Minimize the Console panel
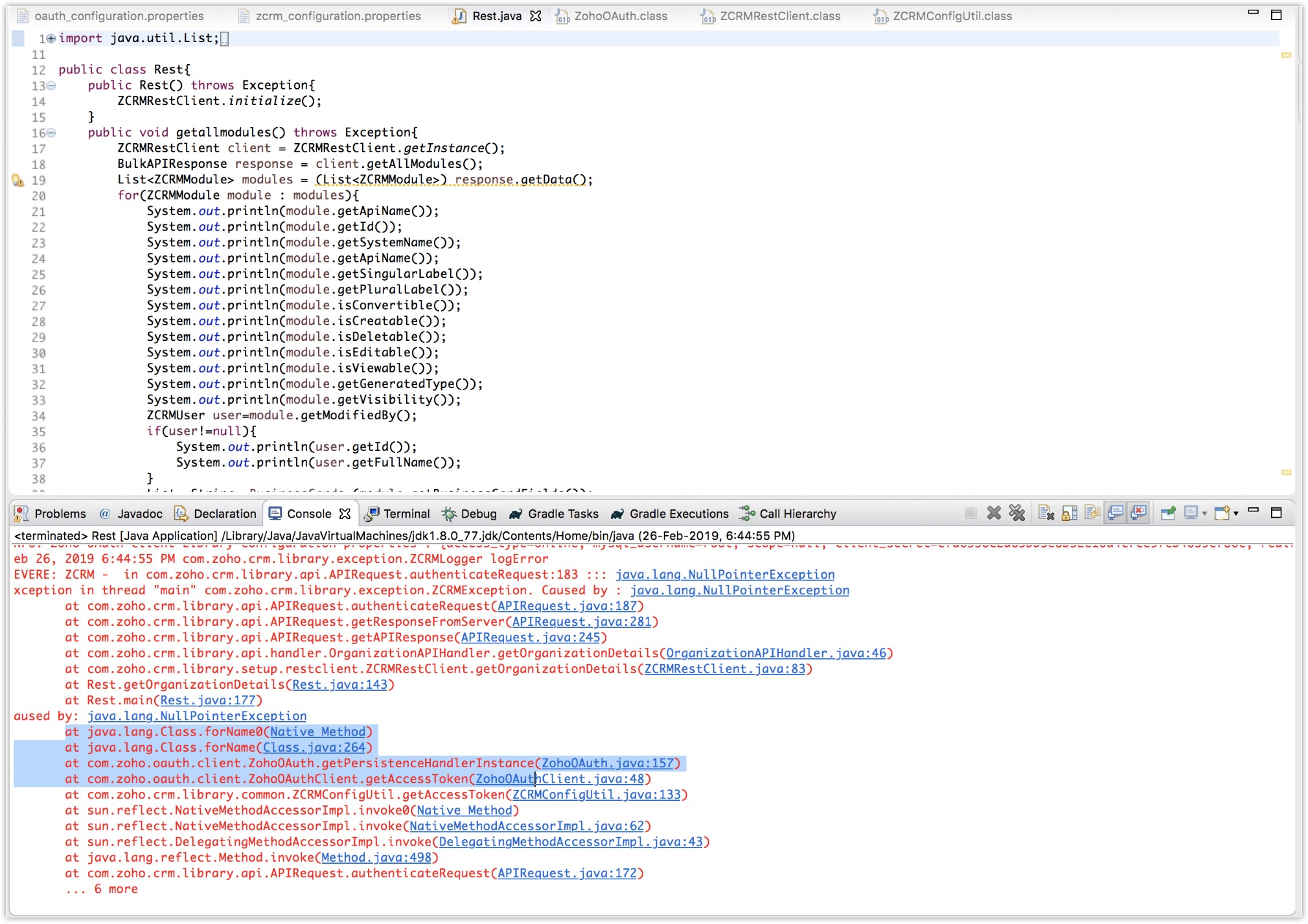Screen dimensions: 1308x924 click(x=1253, y=511)
